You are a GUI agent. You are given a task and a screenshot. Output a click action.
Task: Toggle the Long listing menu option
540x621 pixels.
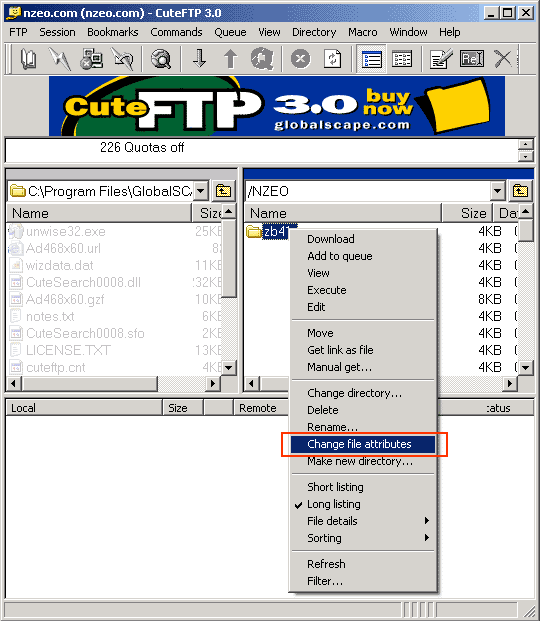point(362,504)
